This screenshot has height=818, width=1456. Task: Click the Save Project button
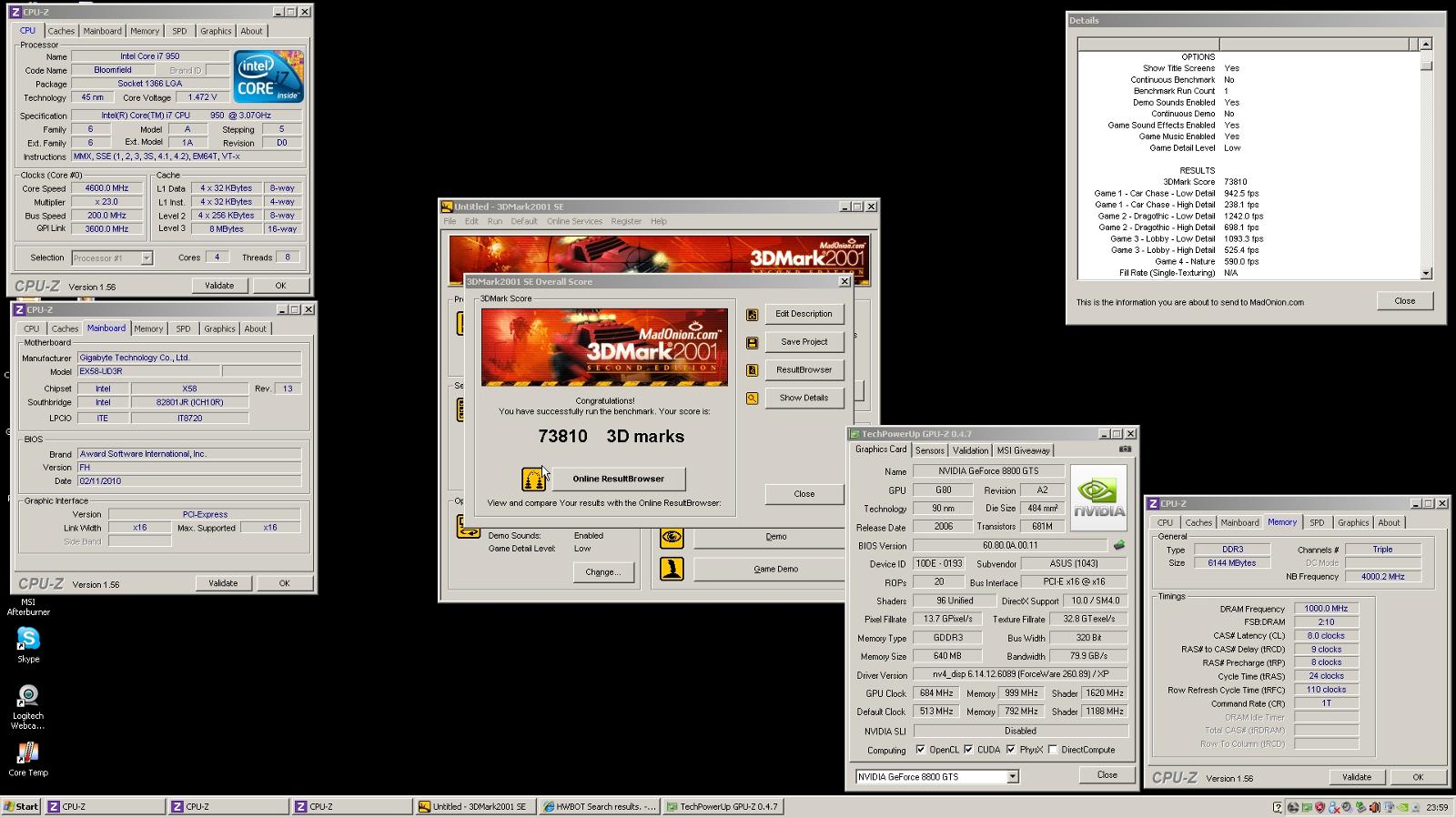point(804,342)
